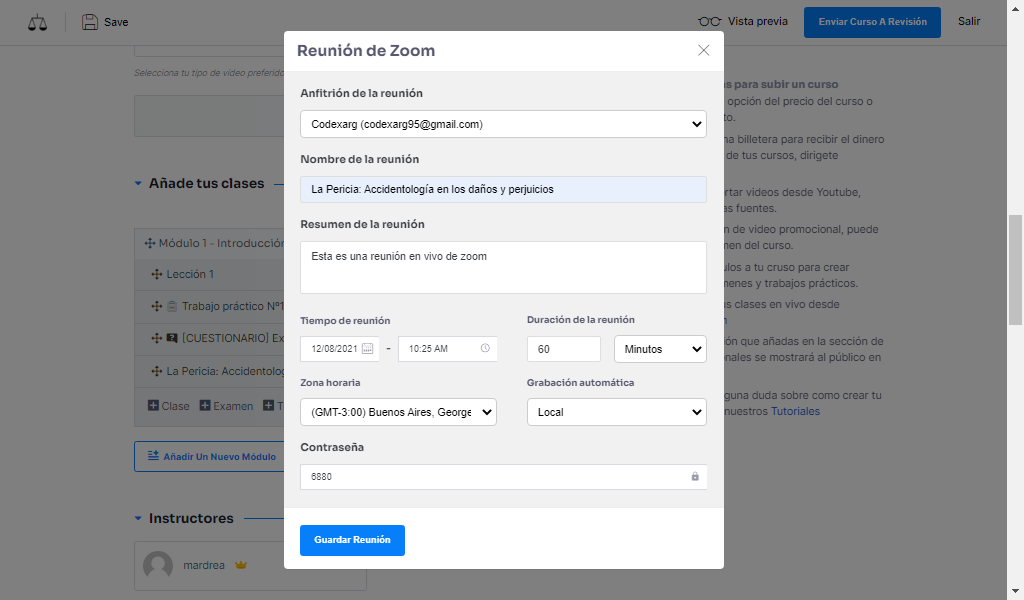This screenshot has height=600, width=1024.
Task: Click the mardrea instructor avatar
Action: click(158, 565)
